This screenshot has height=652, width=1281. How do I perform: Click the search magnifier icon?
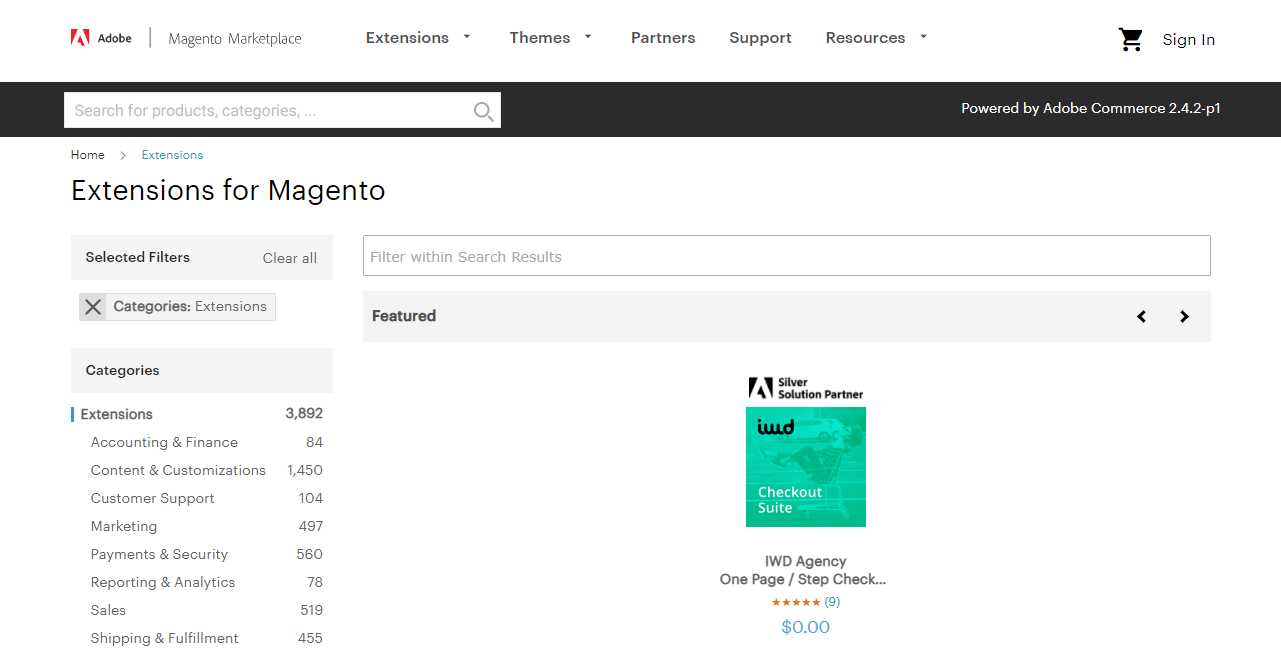coord(483,111)
